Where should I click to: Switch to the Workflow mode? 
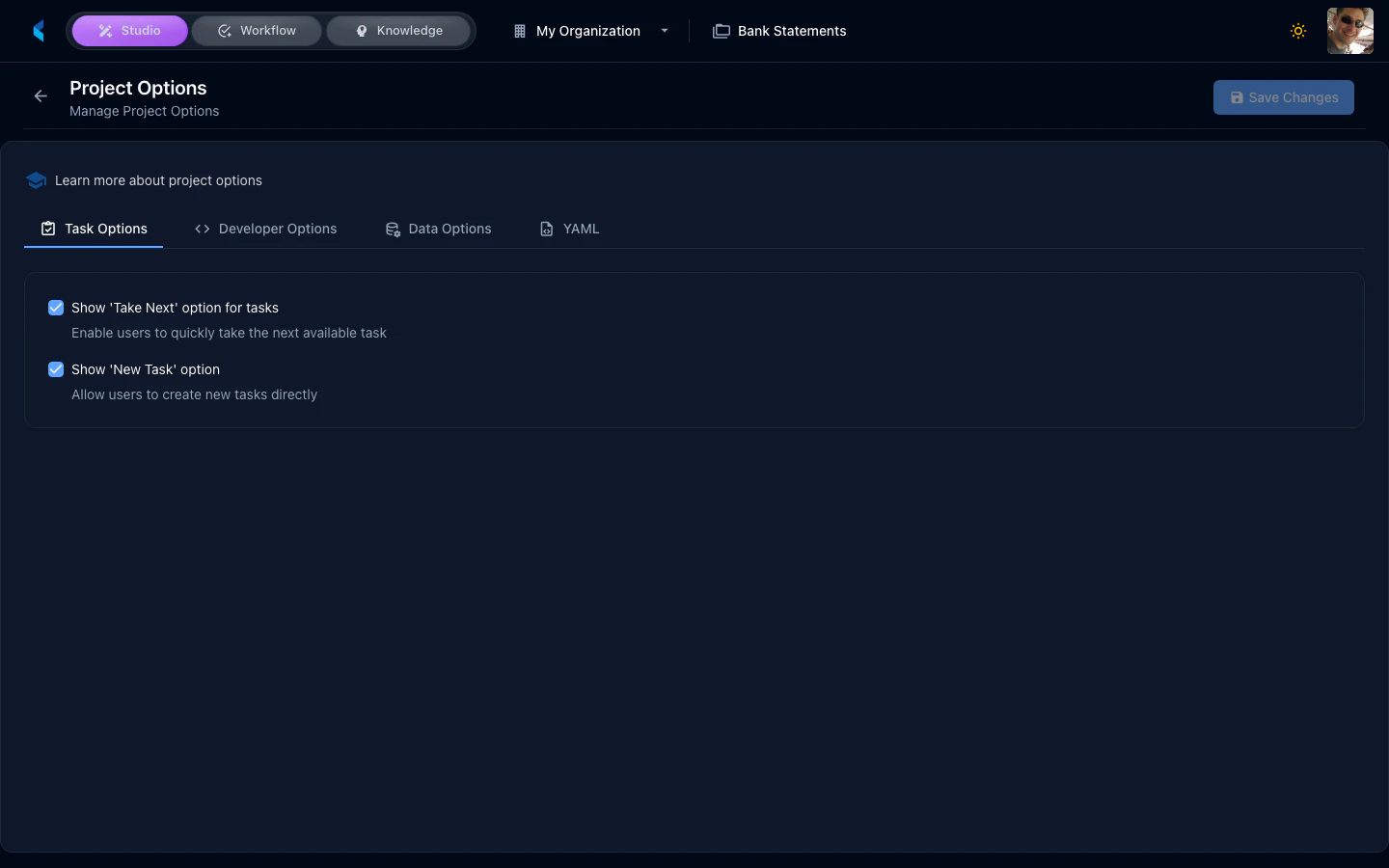tap(257, 31)
